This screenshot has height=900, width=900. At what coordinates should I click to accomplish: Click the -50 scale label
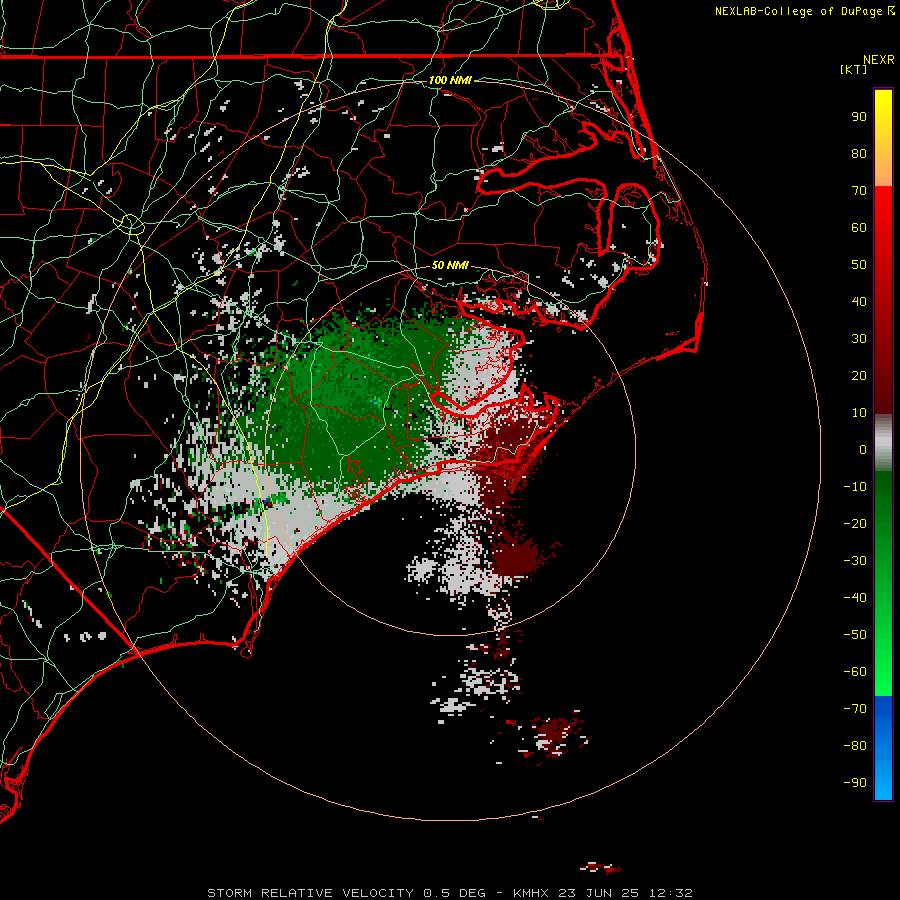(855, 635)
